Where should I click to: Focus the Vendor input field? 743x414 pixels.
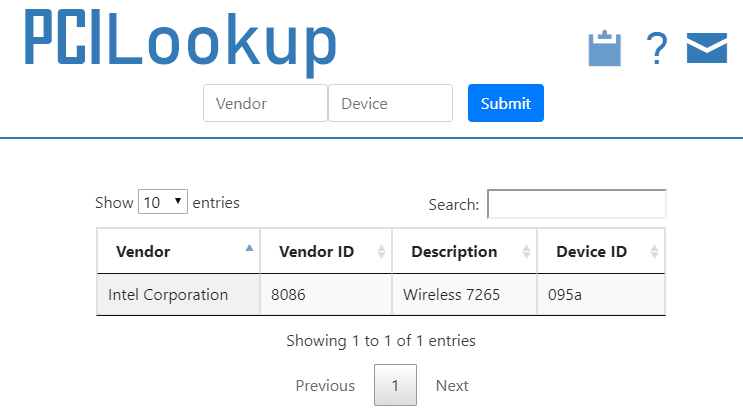265,103
